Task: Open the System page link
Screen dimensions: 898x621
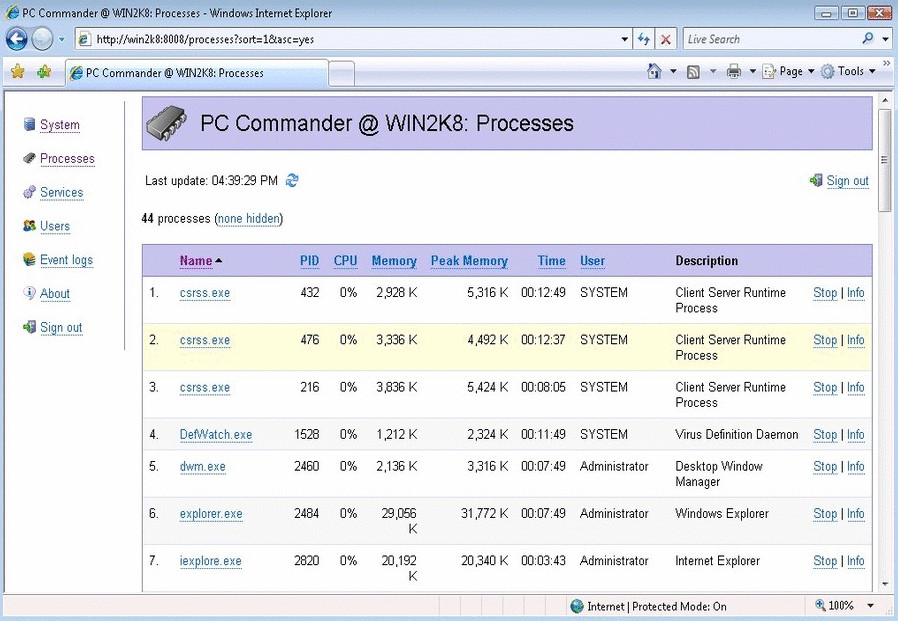Action: pos(60,125)
